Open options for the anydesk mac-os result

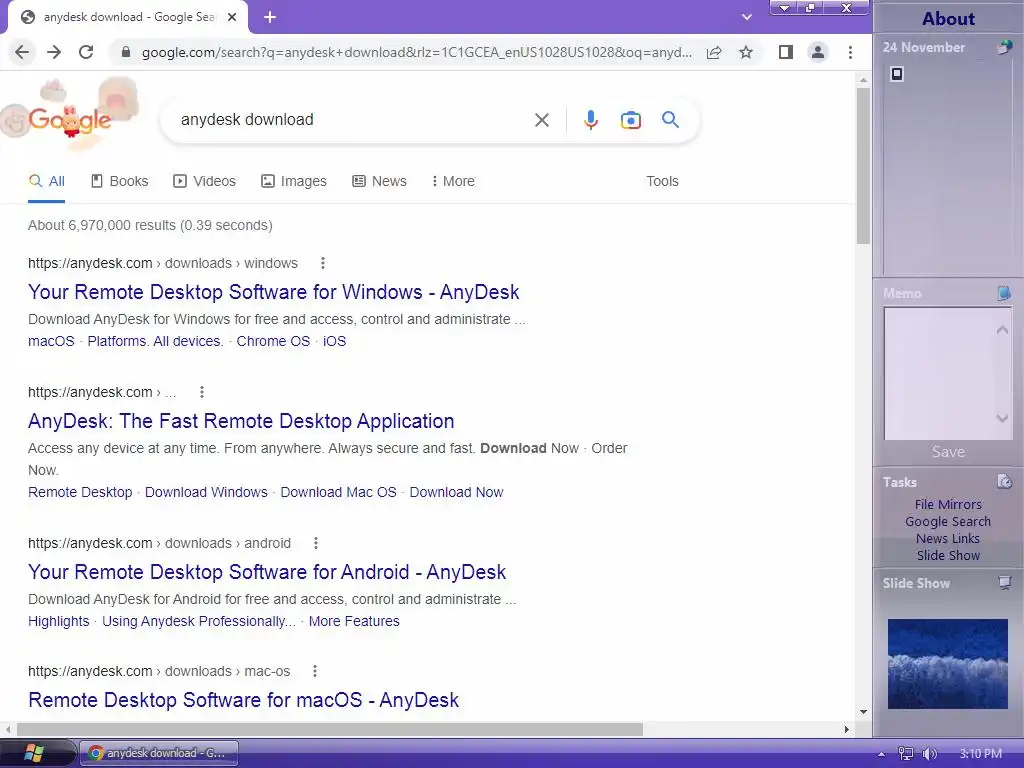click(315, 671)
